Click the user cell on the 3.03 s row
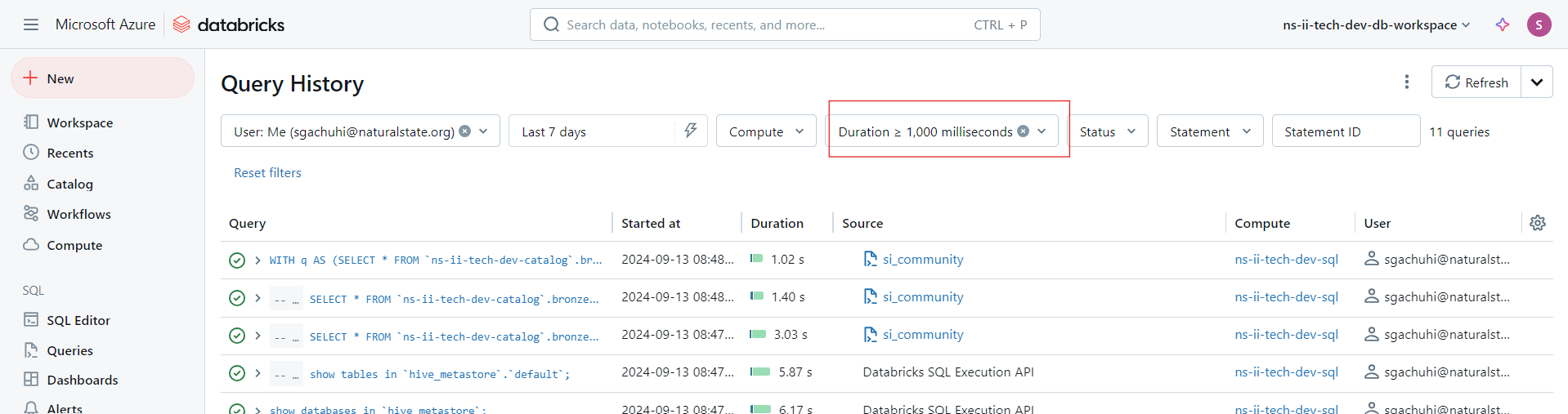The width and height of the screenshot is (1568, 414). pos(1437,334)
